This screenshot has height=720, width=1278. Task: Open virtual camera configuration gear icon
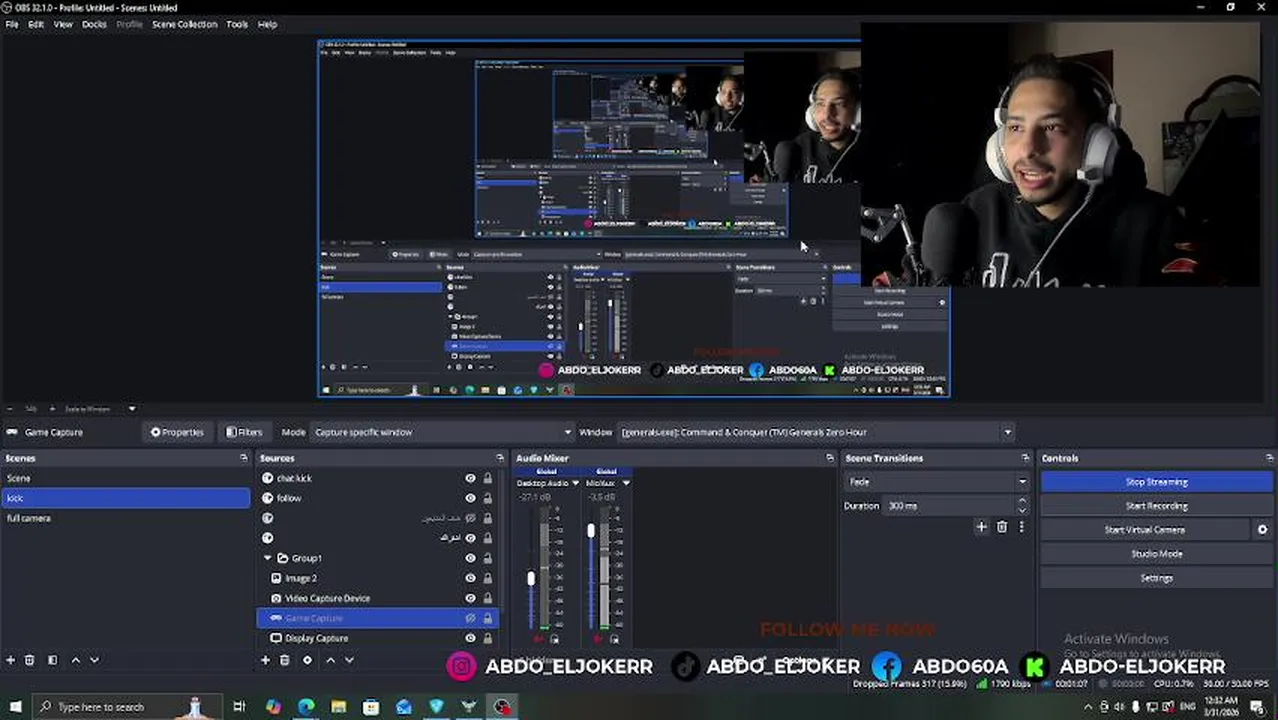click(1262, 530)
